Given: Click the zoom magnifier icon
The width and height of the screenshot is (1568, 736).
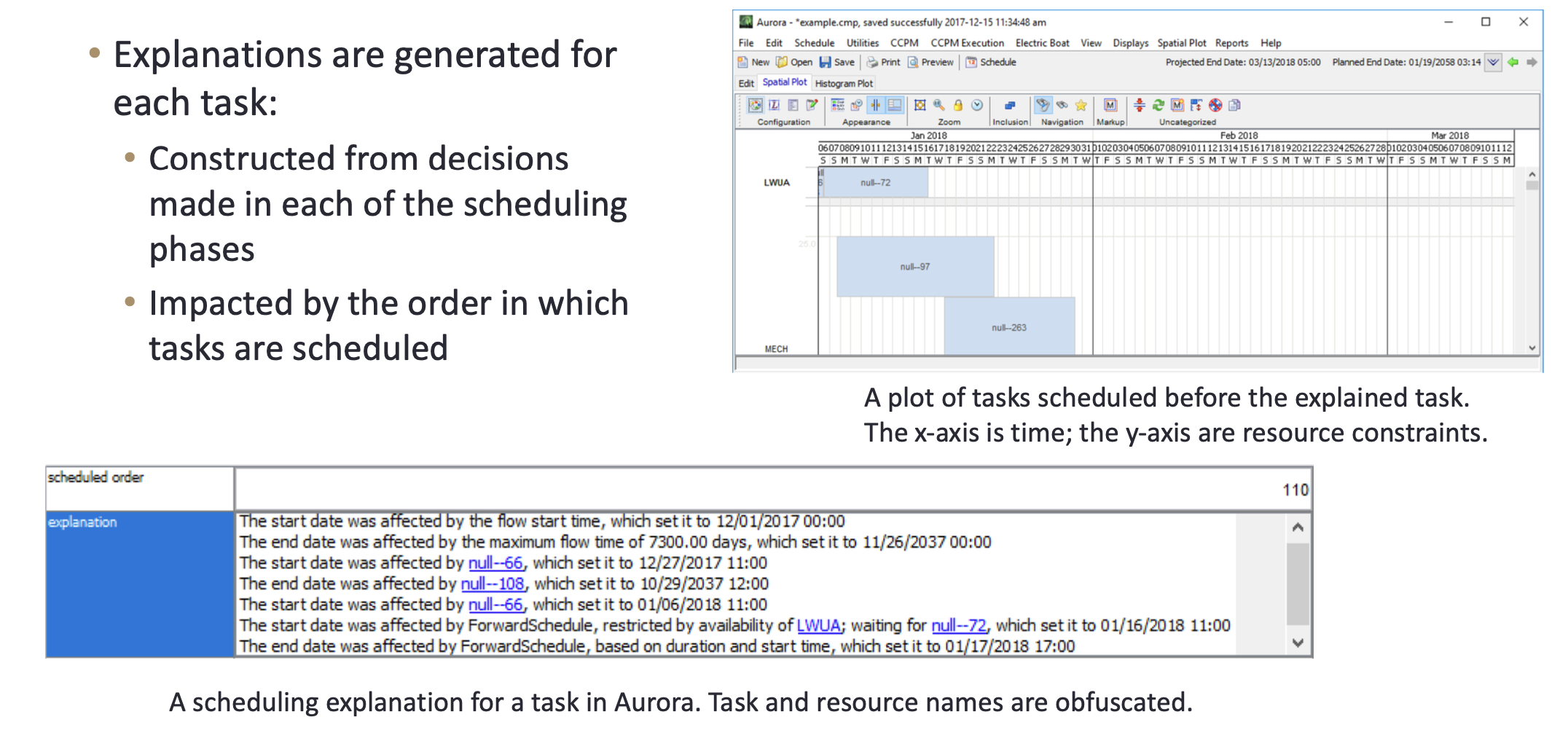Looking at the screenshot, I should pos(939,106).
